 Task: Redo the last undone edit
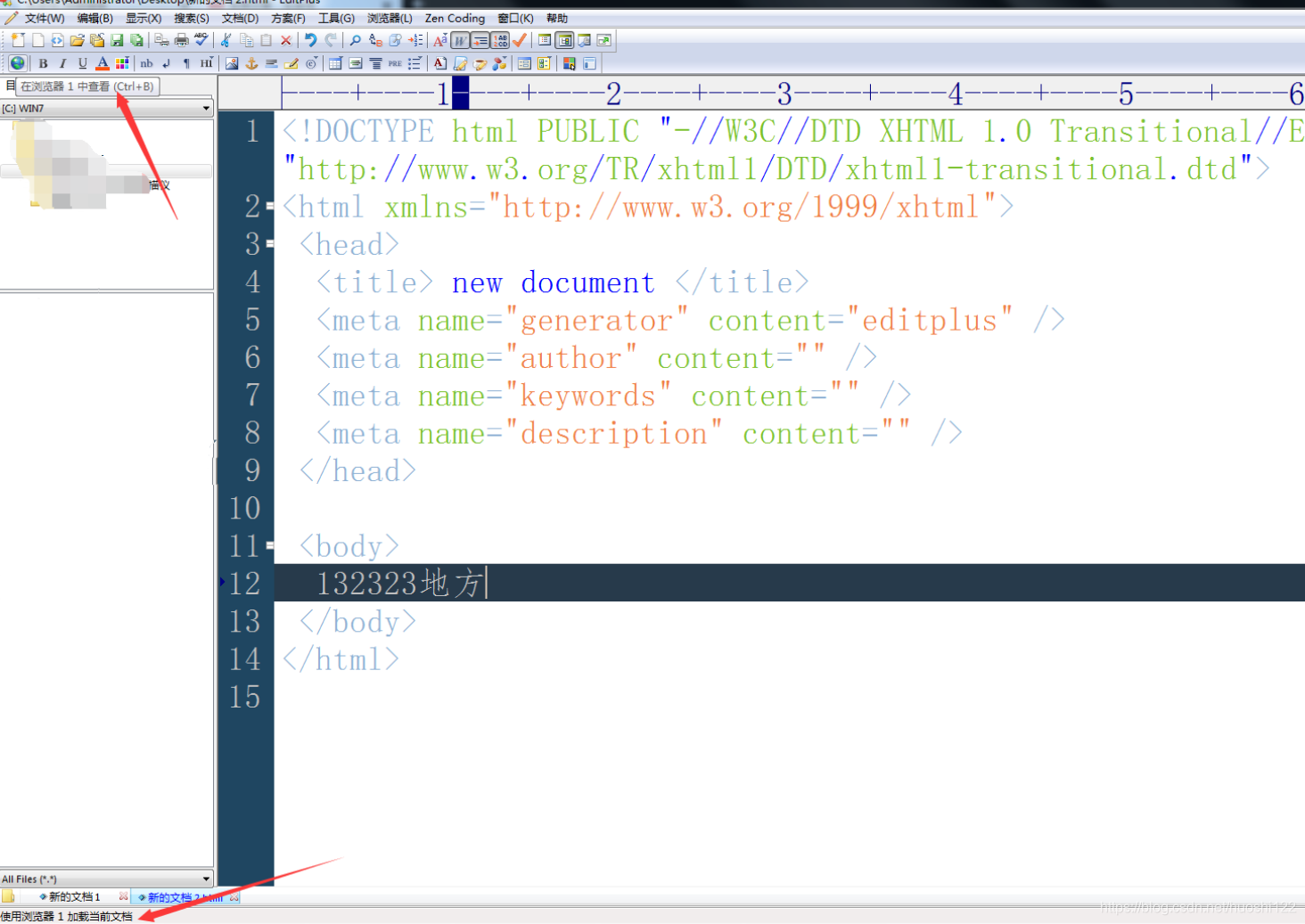330,40
